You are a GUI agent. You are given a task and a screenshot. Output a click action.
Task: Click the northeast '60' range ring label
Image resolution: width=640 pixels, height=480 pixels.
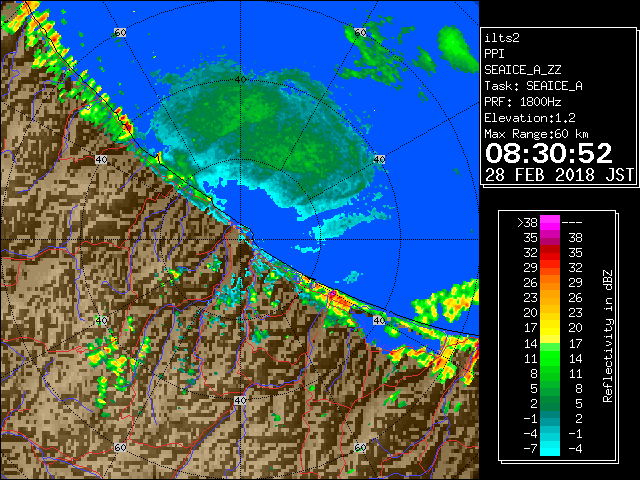click(360, 32)
